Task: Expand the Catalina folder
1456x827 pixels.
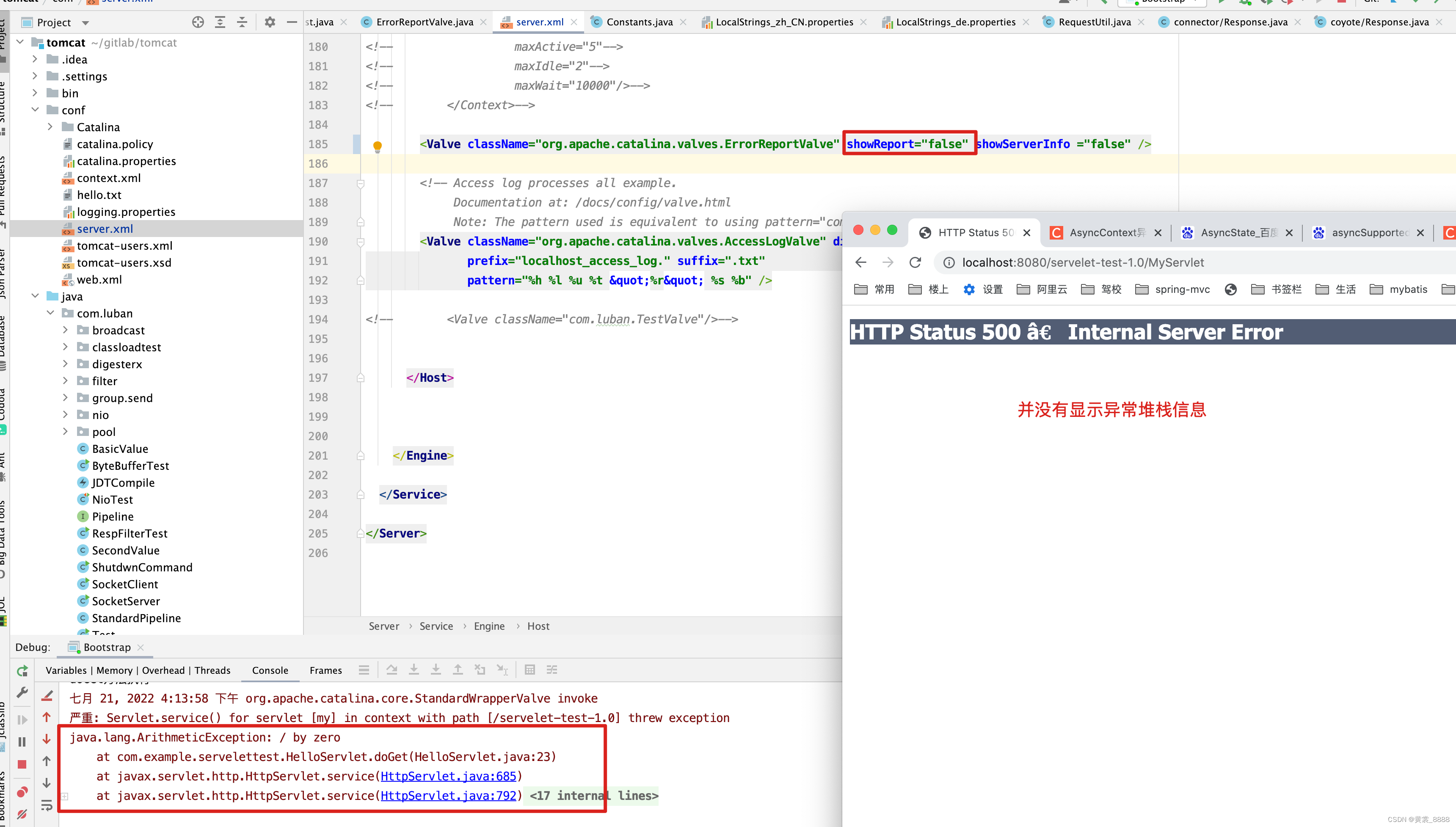Action: [x=50, y=127]
